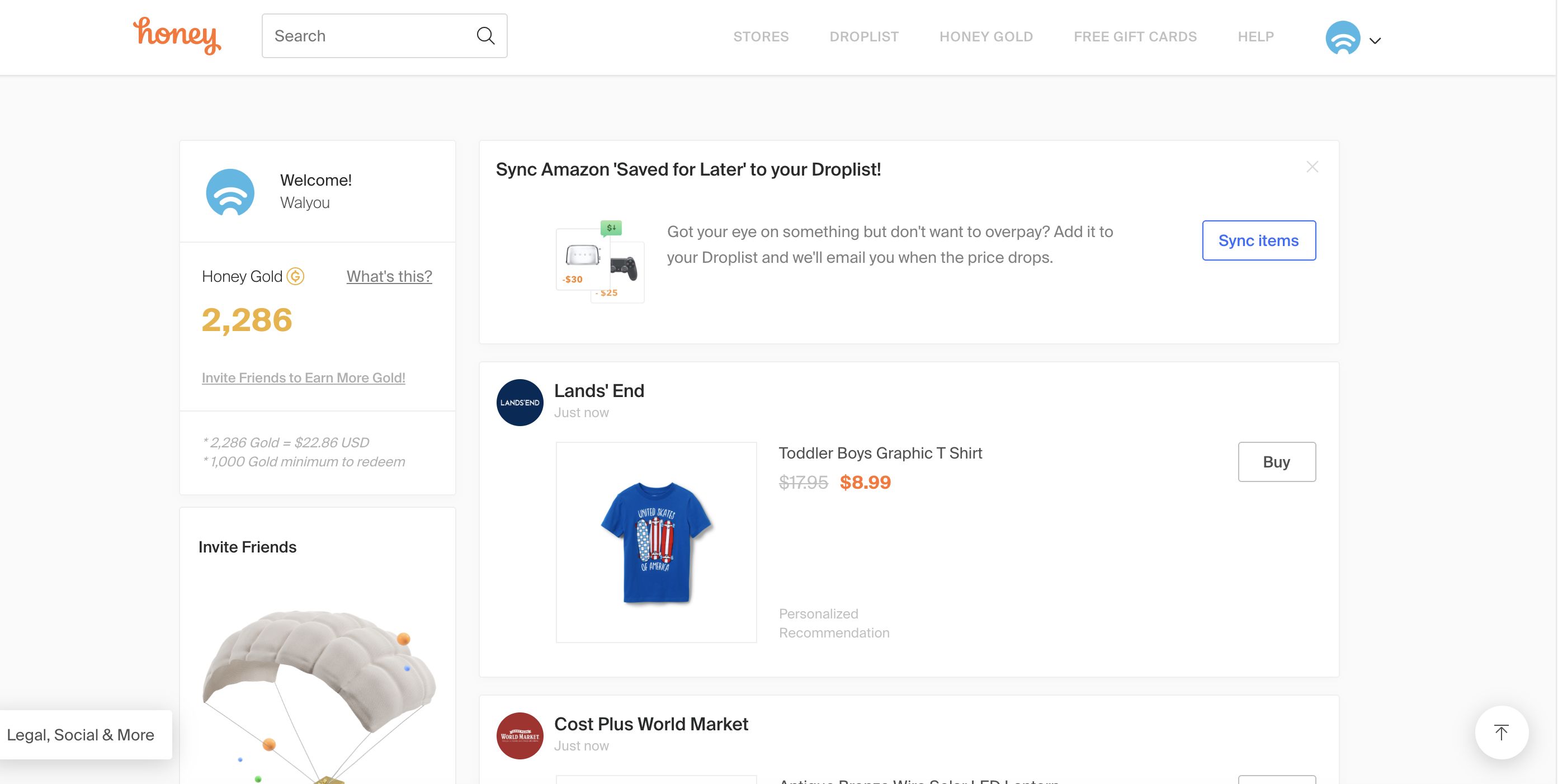The height and width of the screenshot is (784, 1558).
Task: Click the Sync items button
Action: tap(1259, 240)
